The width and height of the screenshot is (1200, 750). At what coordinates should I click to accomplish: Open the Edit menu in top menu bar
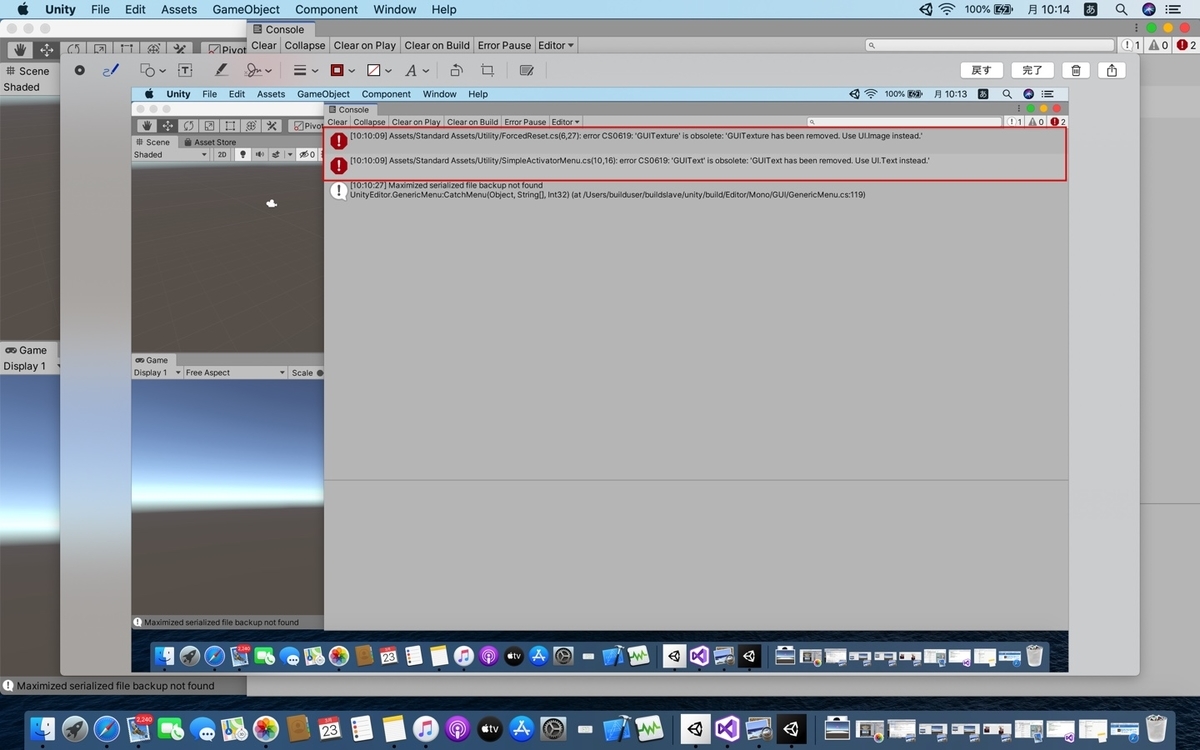click(135, 9)
